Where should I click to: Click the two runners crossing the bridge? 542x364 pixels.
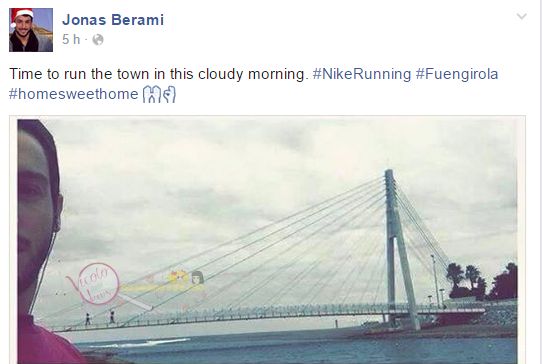(100, 318)
